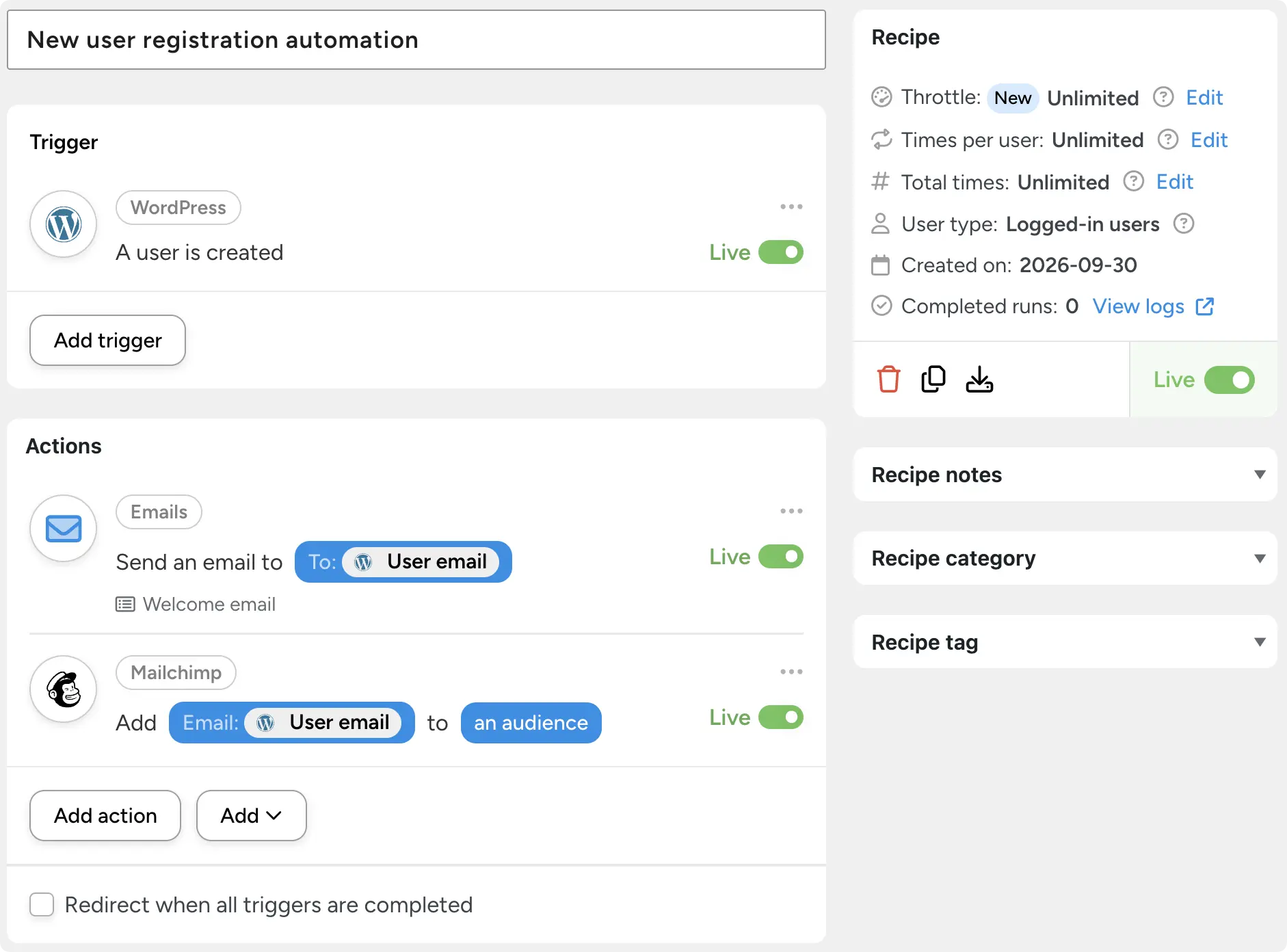Edit Total times setting
Viewport: 1287px width, 952px height.
click(1175, 181)
